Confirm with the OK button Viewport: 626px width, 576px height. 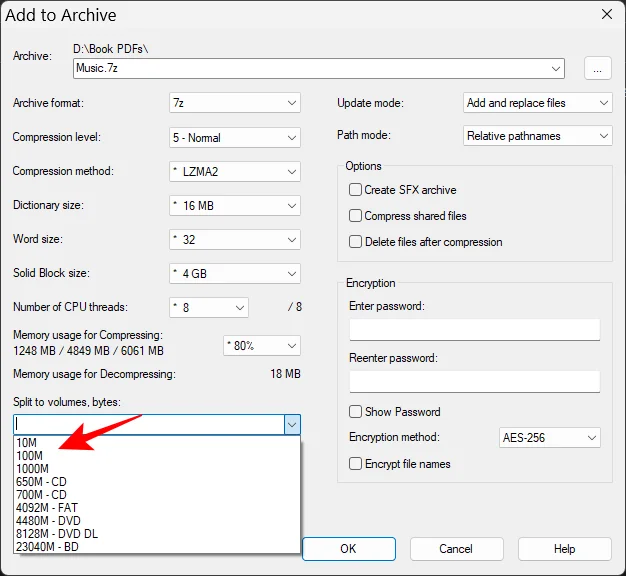point(349,549)
